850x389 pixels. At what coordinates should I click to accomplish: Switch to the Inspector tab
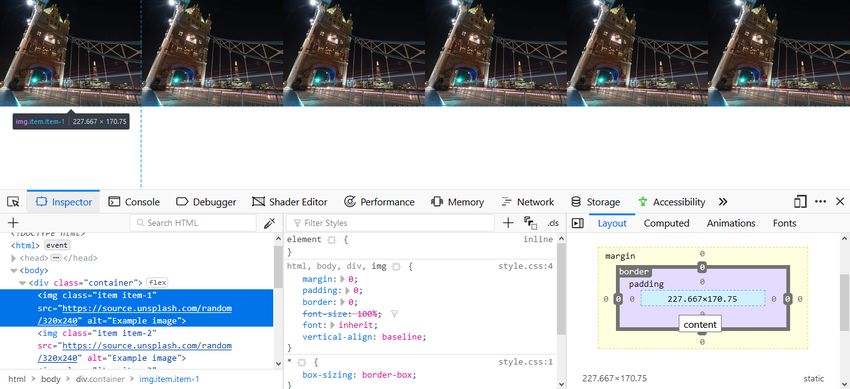click(63, 202)
